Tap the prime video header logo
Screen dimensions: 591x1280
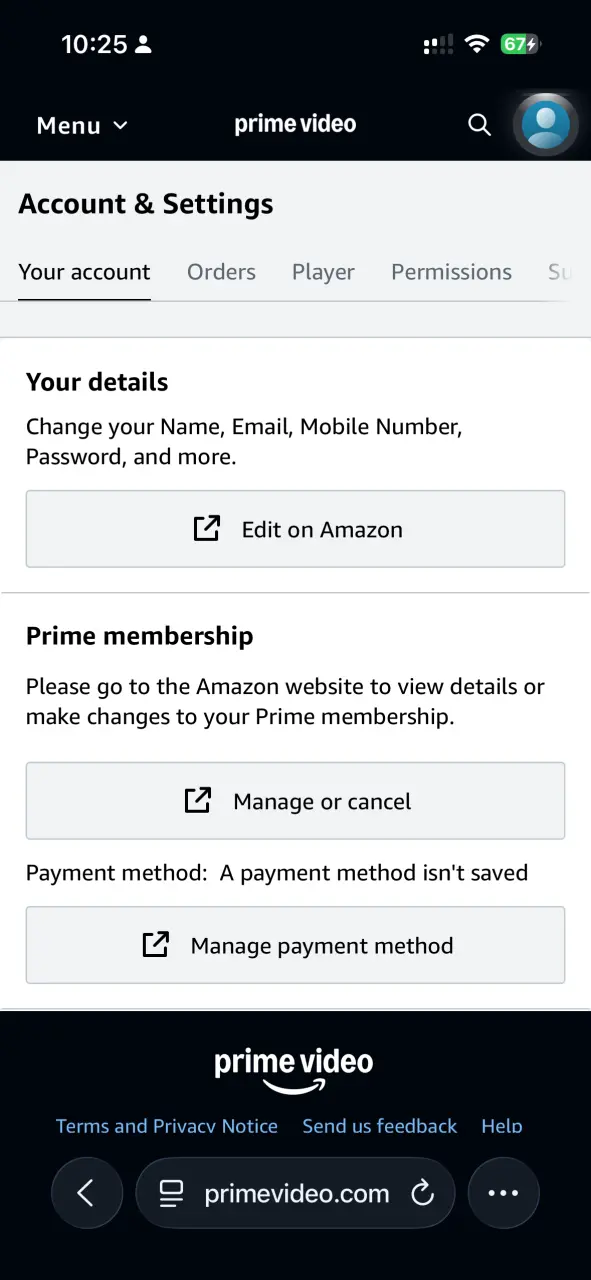[x=295, y=125]
